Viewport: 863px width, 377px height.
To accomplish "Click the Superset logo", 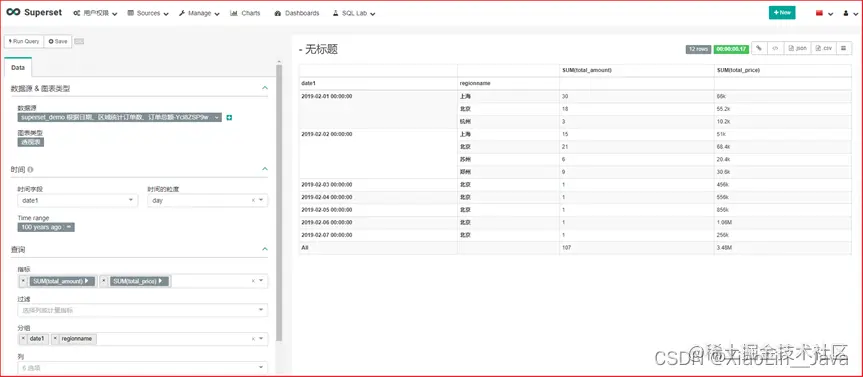I will [x=34, y=13].
